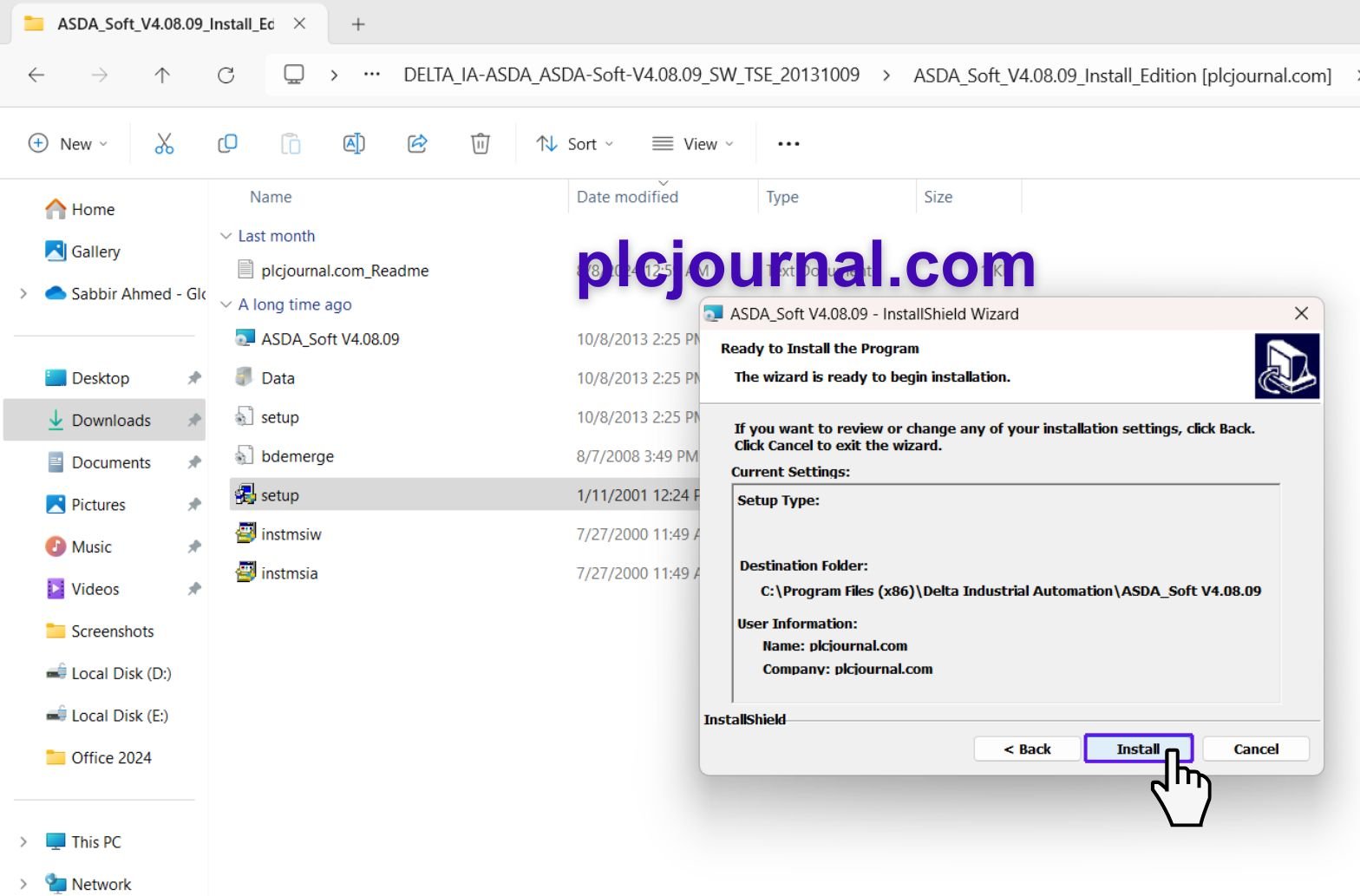Click the Delete trash icon
The width and height of the screenshot is (1360, 896).
(481, 144)
